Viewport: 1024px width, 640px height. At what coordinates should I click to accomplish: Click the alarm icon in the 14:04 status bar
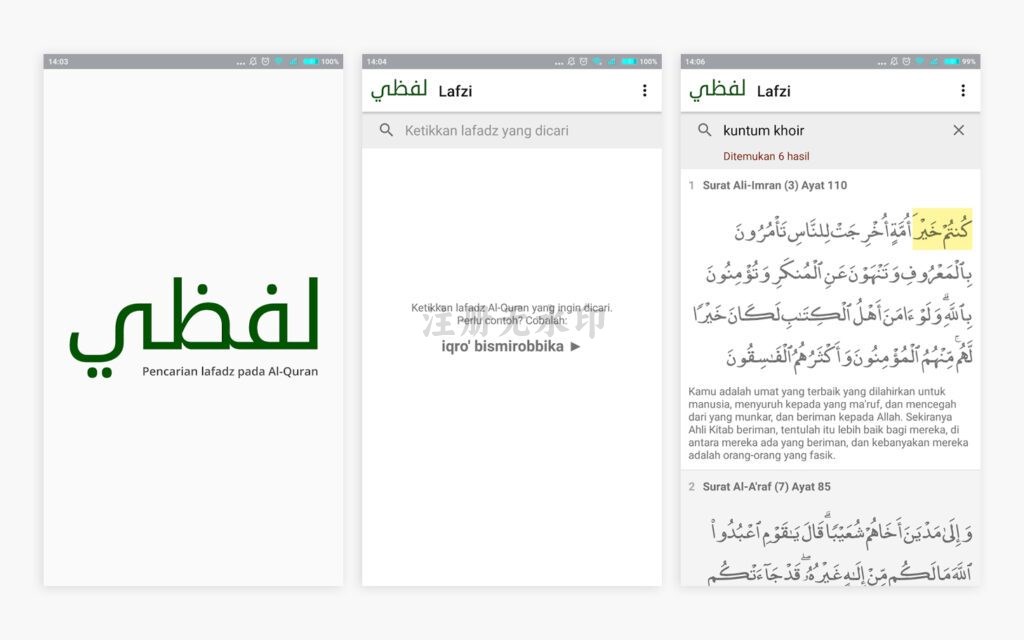[x=583, y=61]
